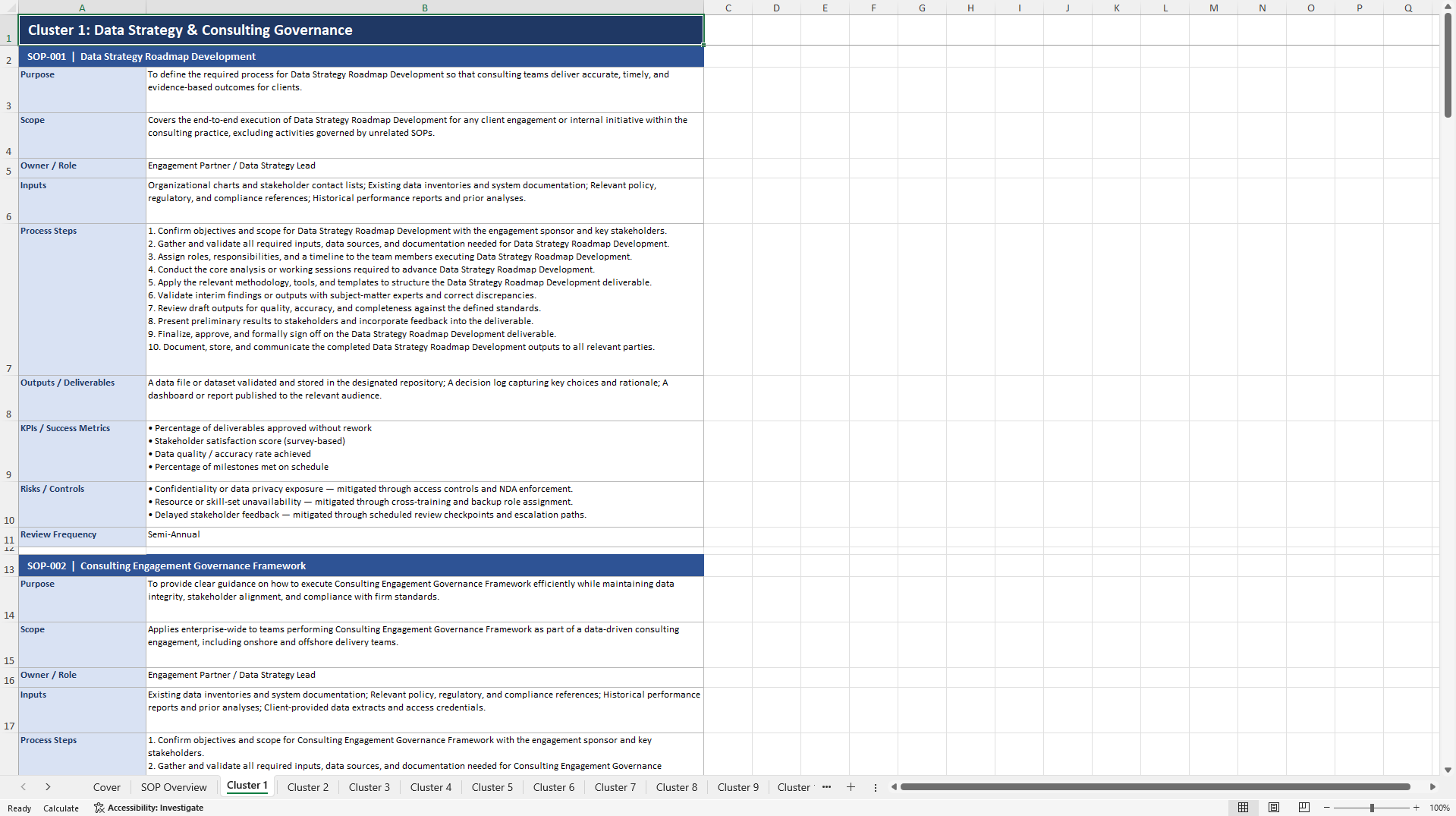Click the zoom out minus icon
Screen dimensions: 1456x816
[x=1326, y=808]
